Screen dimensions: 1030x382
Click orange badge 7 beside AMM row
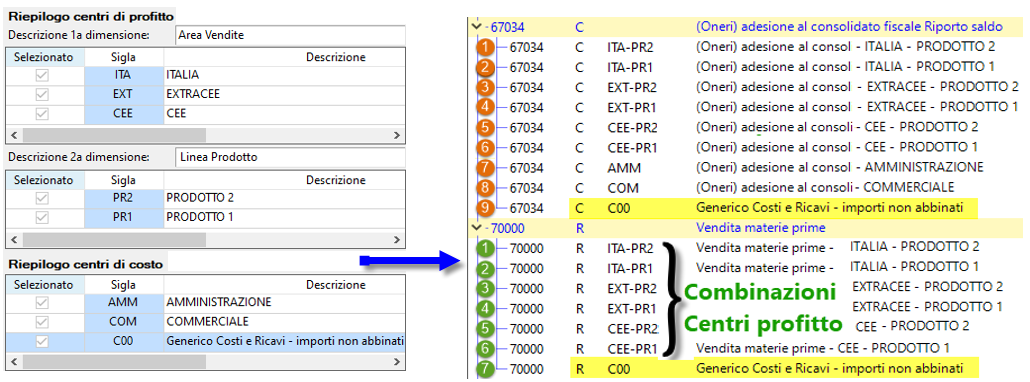[x=485, y=167]
